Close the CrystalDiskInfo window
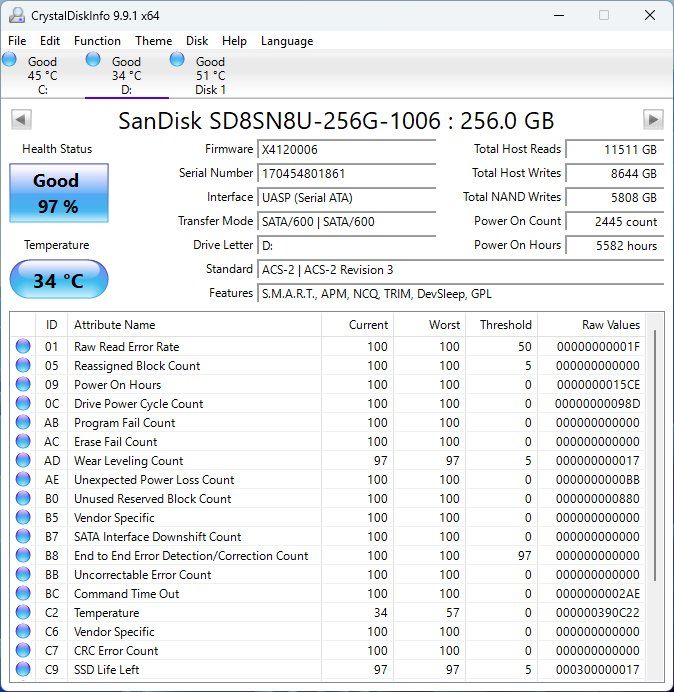Screen dimensions: 674x692 point(650,15)
